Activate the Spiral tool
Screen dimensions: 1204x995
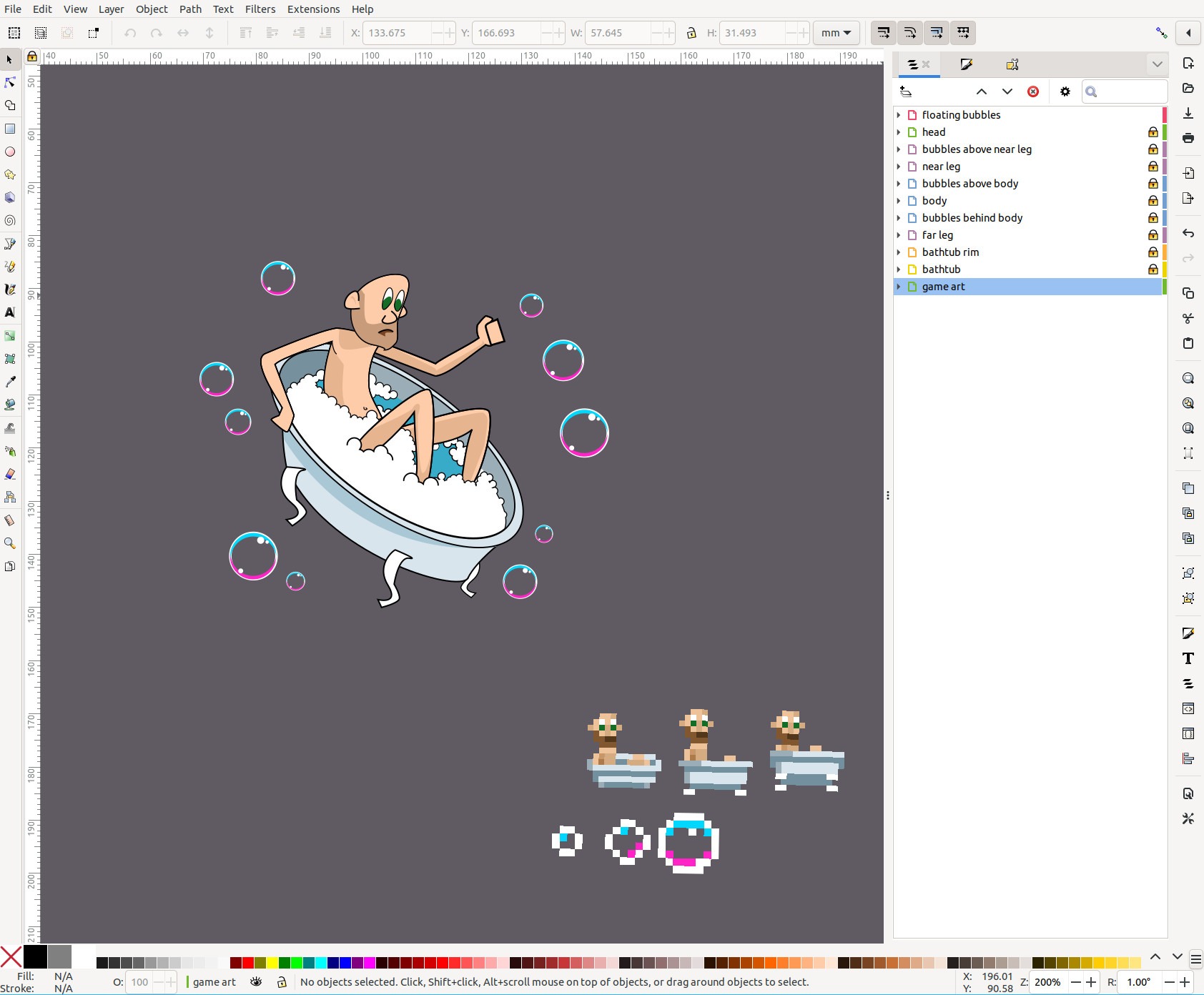click(10, 221)
